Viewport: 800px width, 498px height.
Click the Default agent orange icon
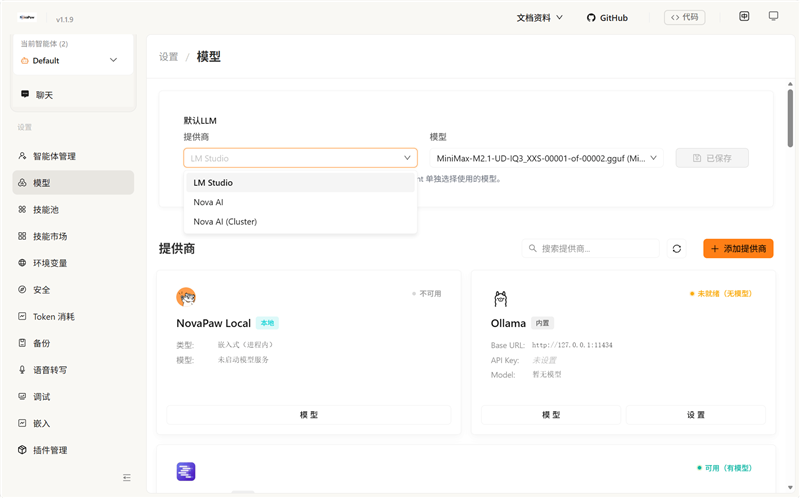pos(24,60)
